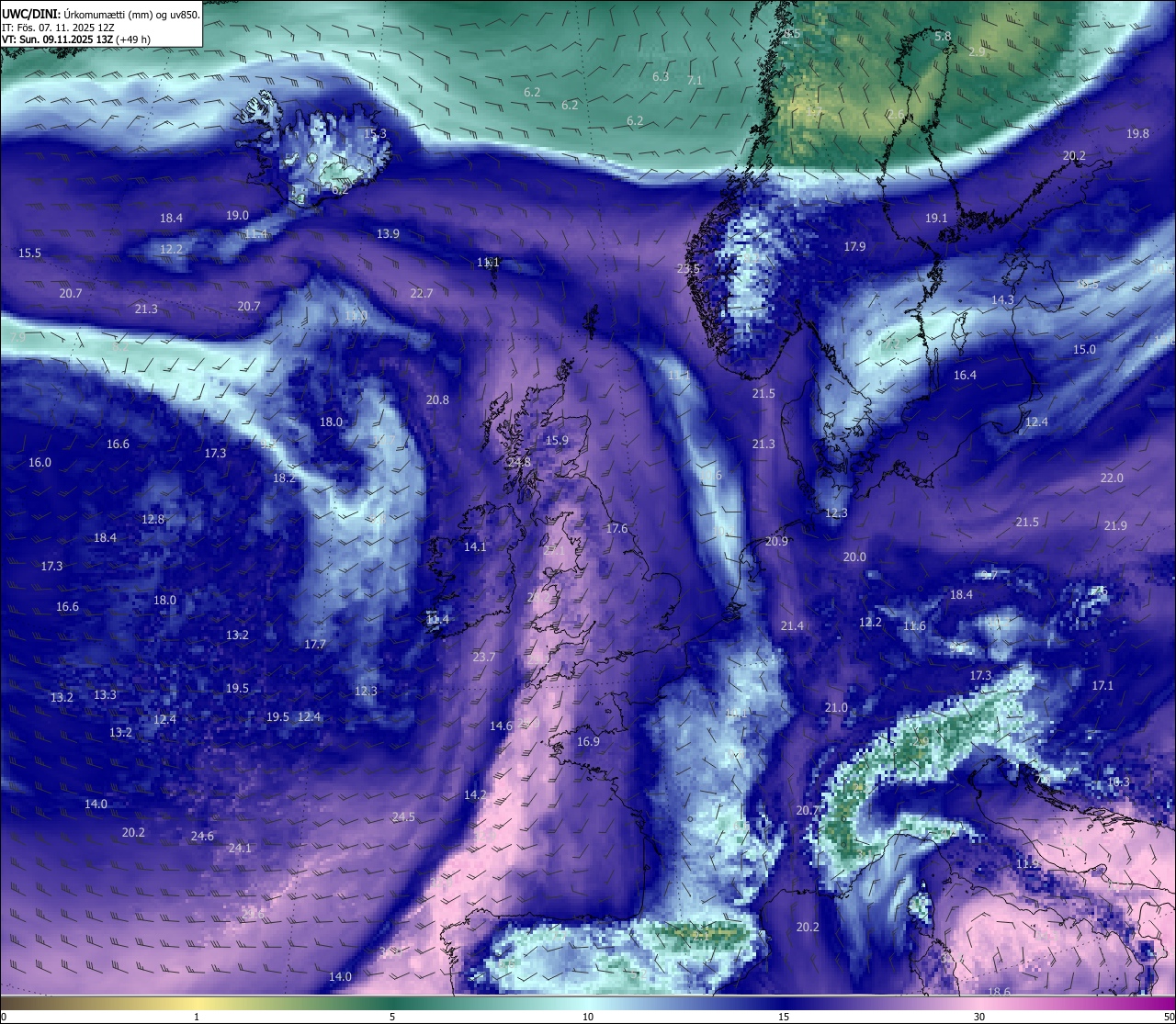Click the value 17.6 over England
This screenshot has width=1176, height=1024.
click(x=616, y=529)
